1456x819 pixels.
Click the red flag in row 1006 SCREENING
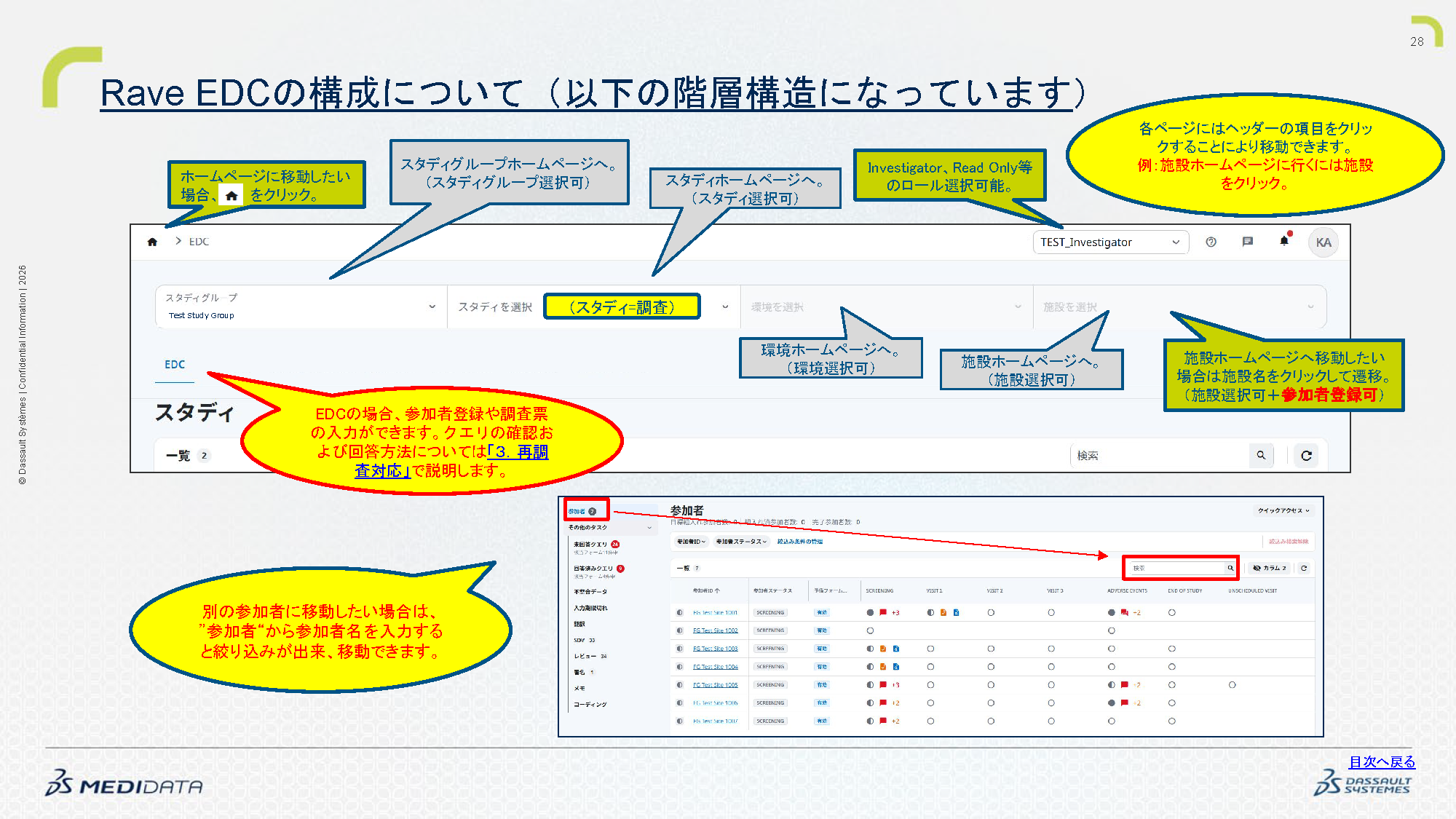pyautogui.click(x=883, y=703)
